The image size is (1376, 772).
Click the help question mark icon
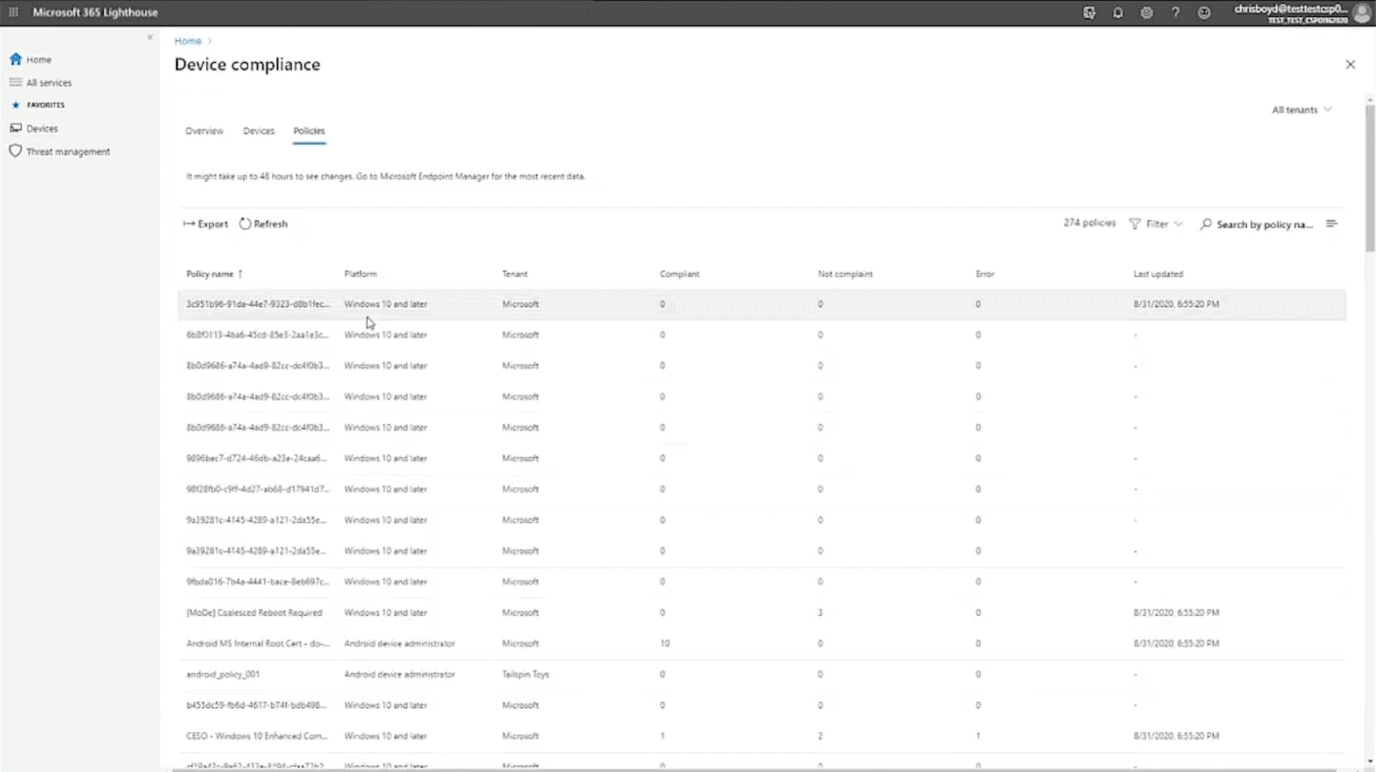coord(1175,13)
